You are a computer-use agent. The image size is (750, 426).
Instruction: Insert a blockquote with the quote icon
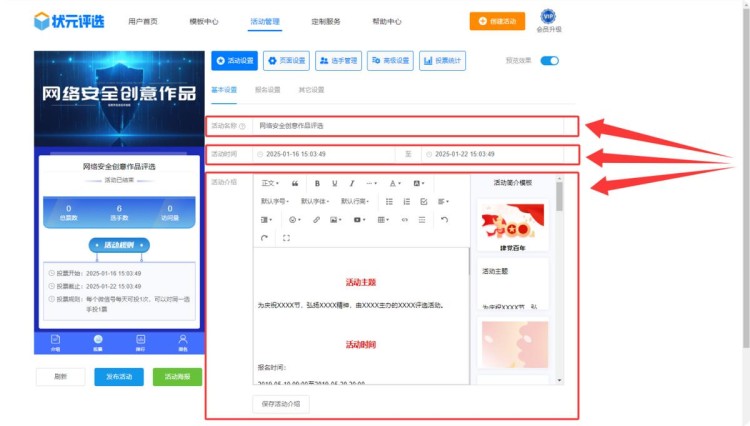(295, 184)
